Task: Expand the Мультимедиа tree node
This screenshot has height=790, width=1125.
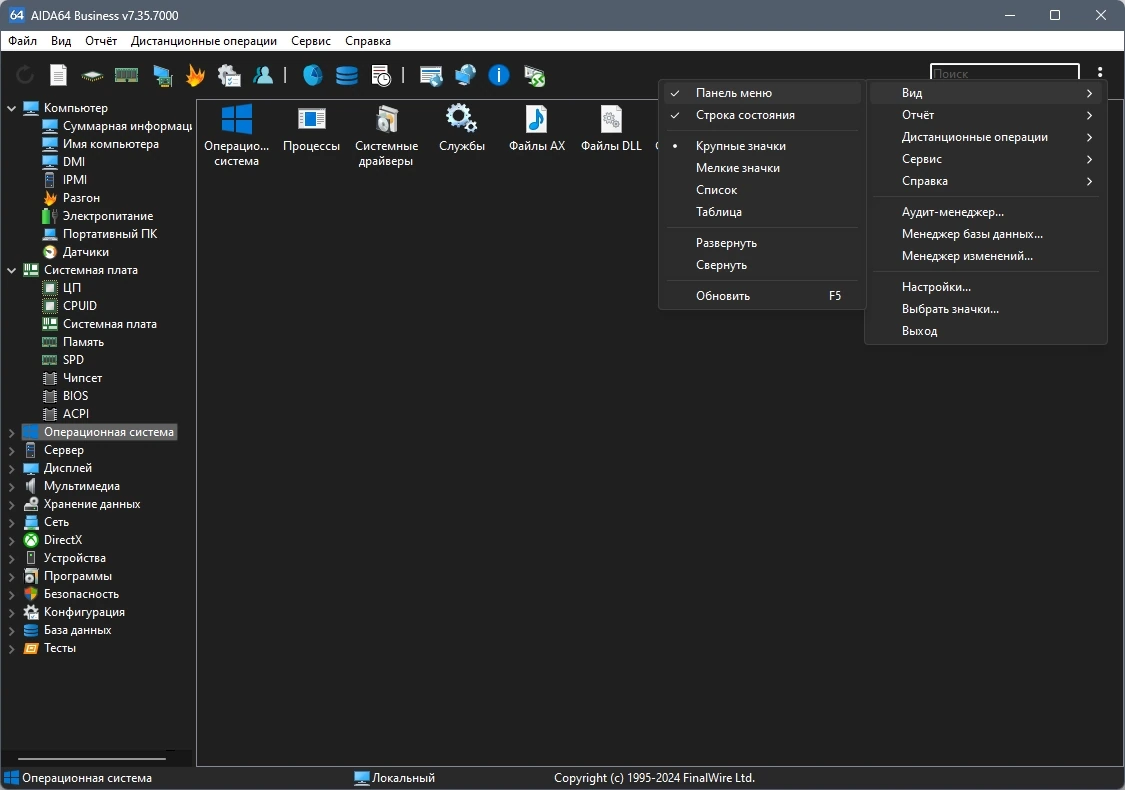Action: tap(11, 486)
